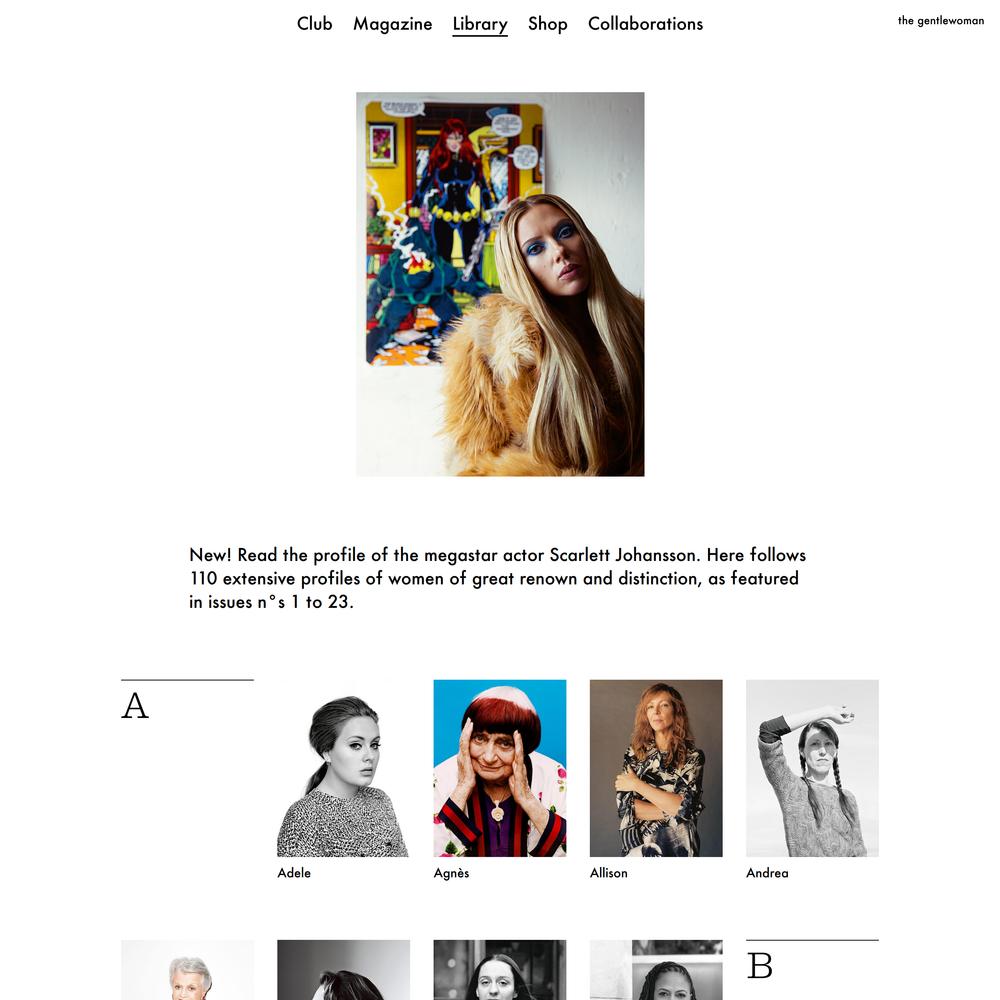
Task: Open Andrea's portrait with braids
Action: coord(812,768)
